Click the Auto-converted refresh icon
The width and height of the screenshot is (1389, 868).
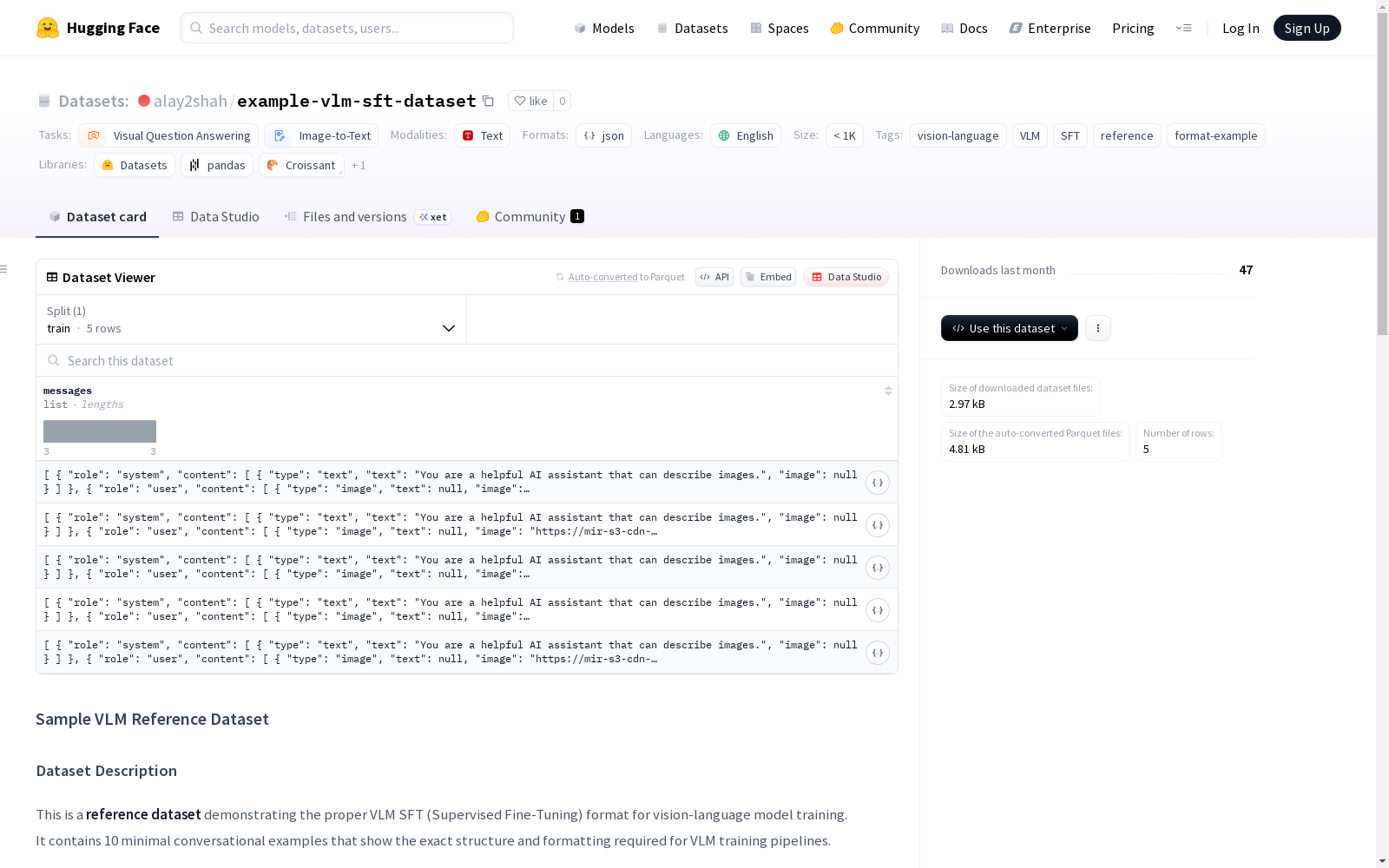560,277
